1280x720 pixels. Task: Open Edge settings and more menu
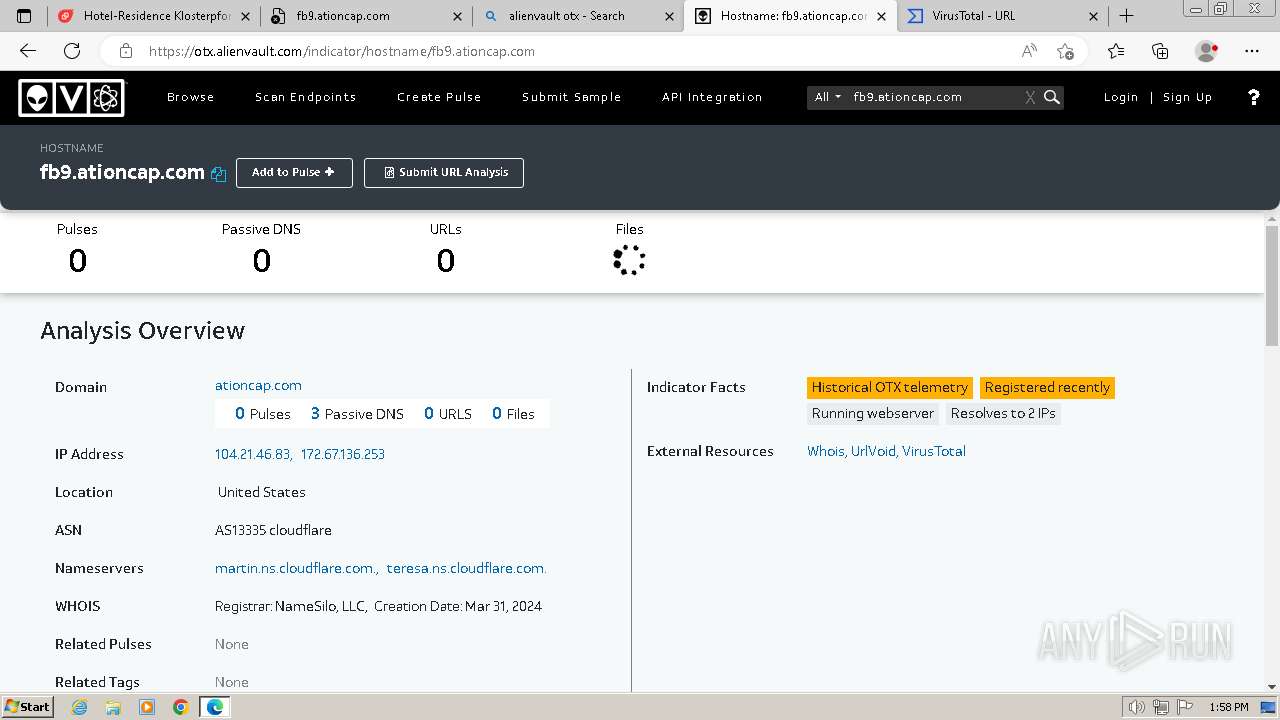1252,51
